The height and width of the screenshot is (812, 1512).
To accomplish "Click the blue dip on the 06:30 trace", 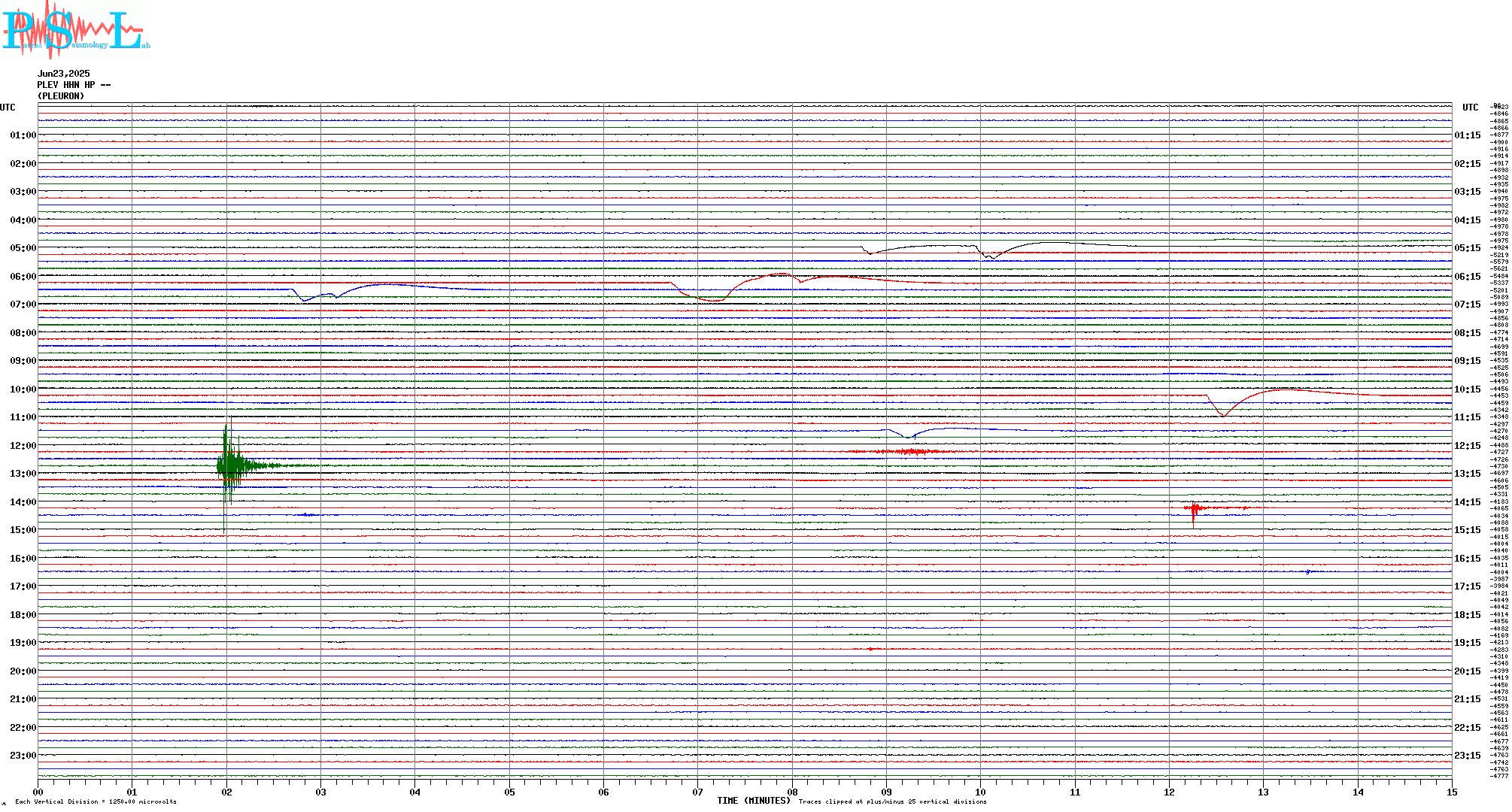I will tap(305, 297).
